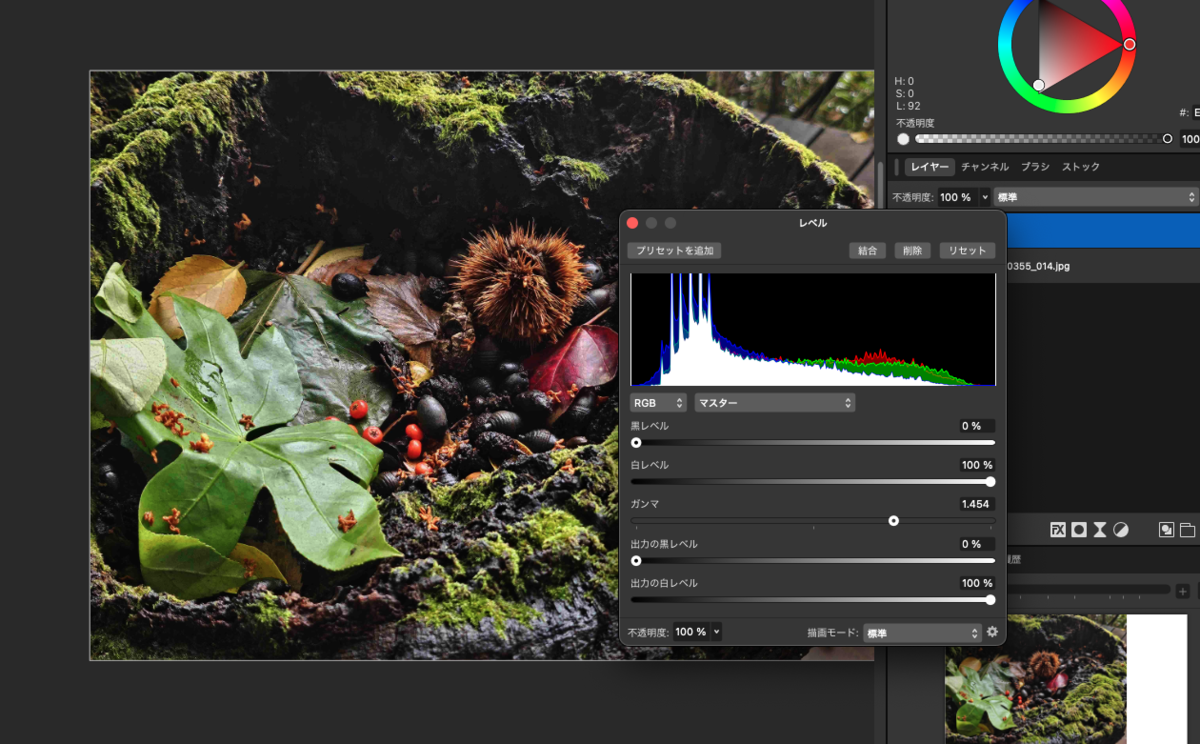Viewport: 1200px width, 744px height.
Task: Open the layer blend mode 標準 dropdown
Action: [1096, 197]
